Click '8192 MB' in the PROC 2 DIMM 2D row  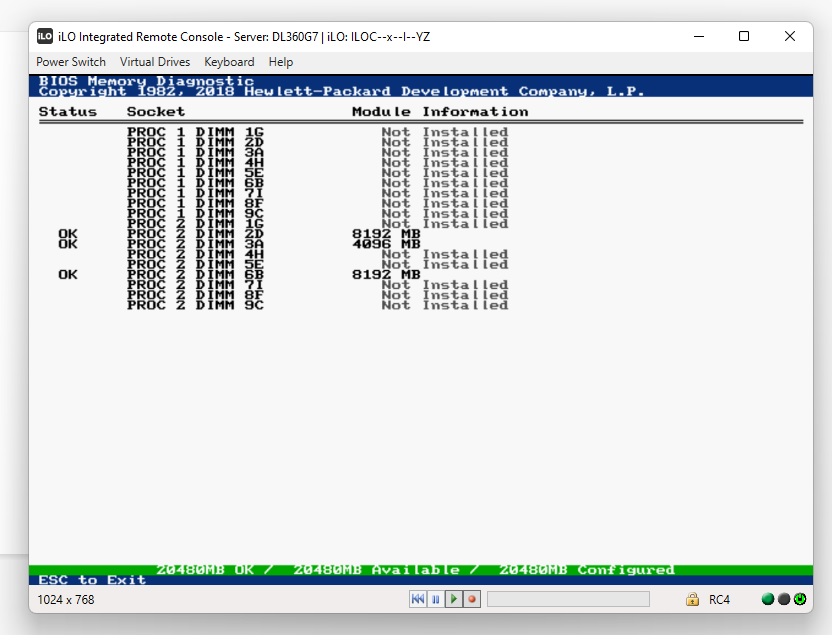click(386, 233)
